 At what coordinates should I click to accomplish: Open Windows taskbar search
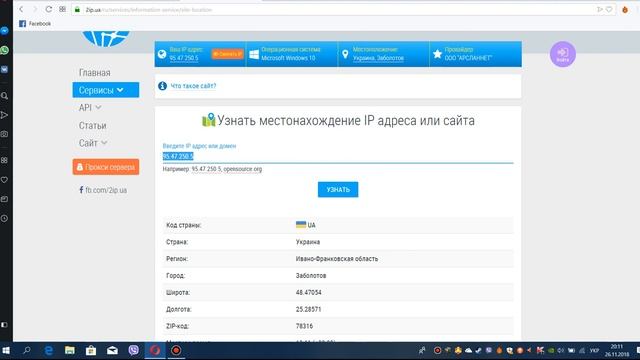coord(27,351)
